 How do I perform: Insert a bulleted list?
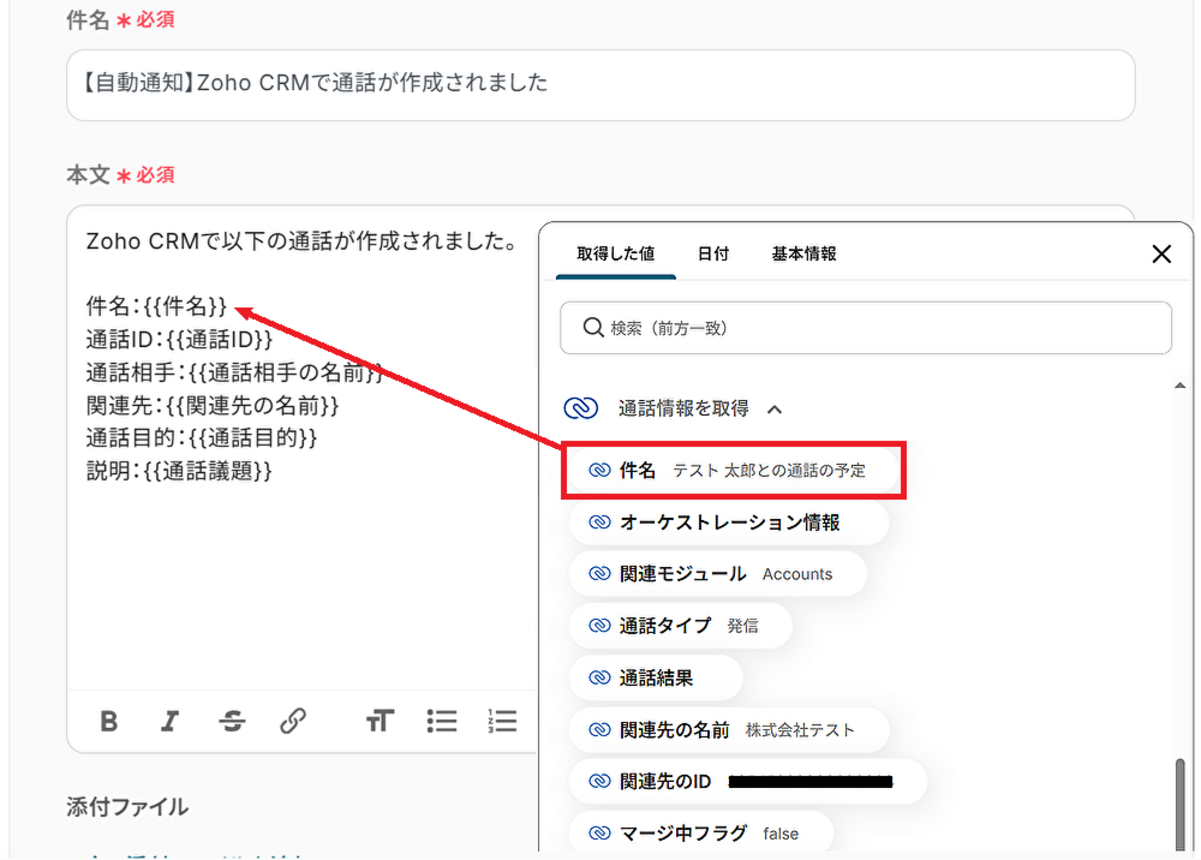coord(441,721)
